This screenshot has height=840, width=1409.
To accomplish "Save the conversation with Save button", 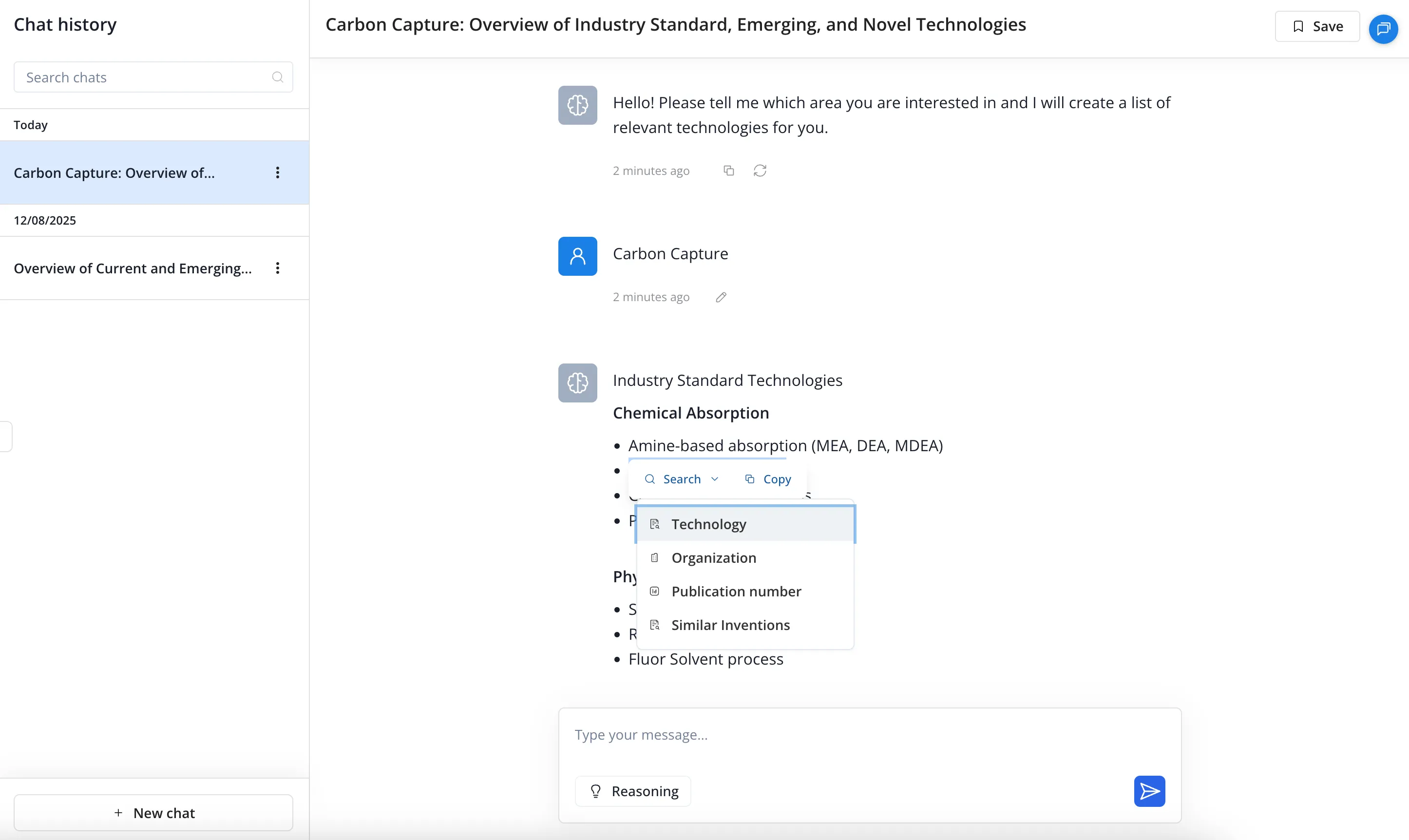I will pyautogui.click(x=1317, y=26).
